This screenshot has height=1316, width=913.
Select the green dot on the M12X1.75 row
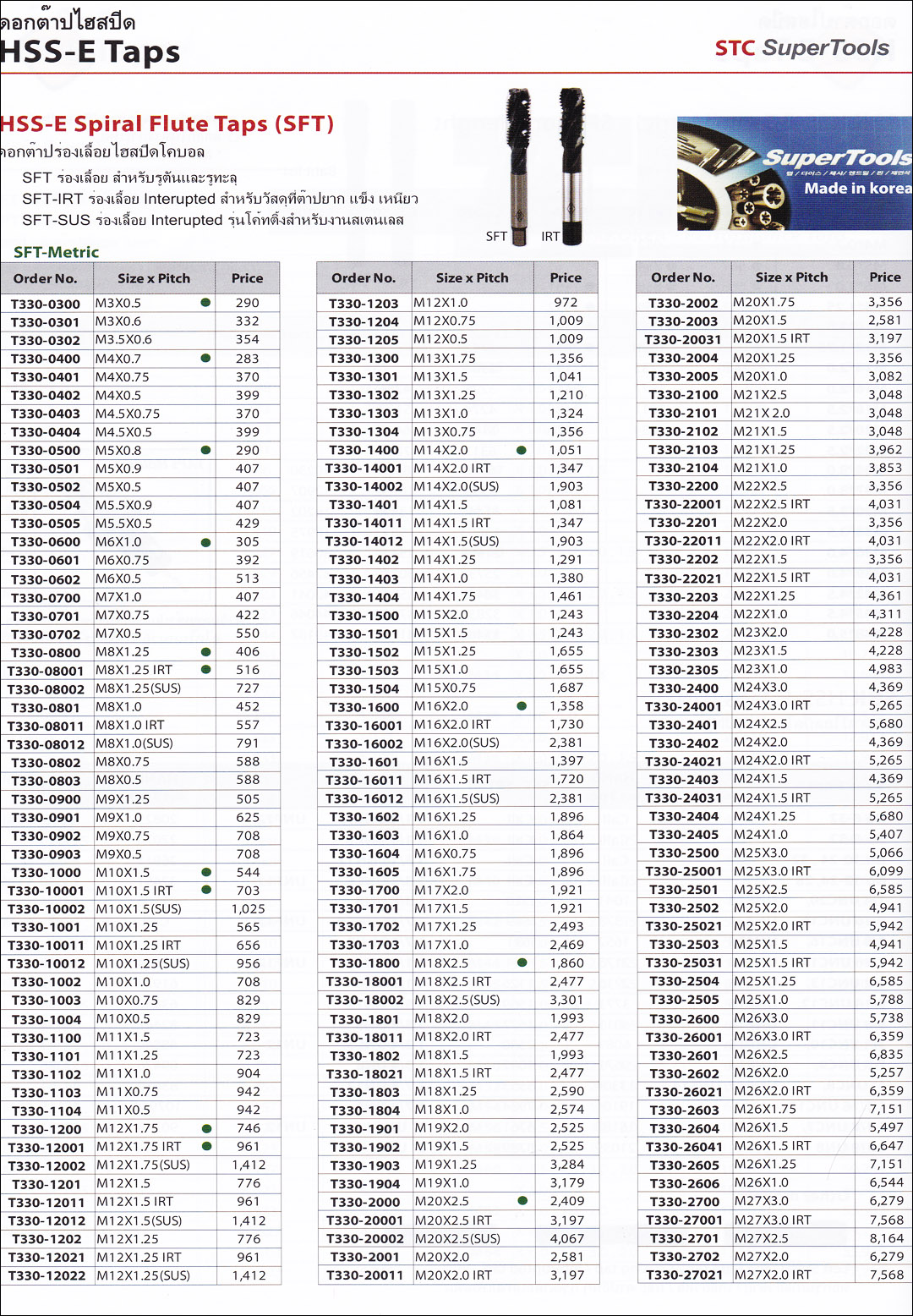pos(206,1128)
